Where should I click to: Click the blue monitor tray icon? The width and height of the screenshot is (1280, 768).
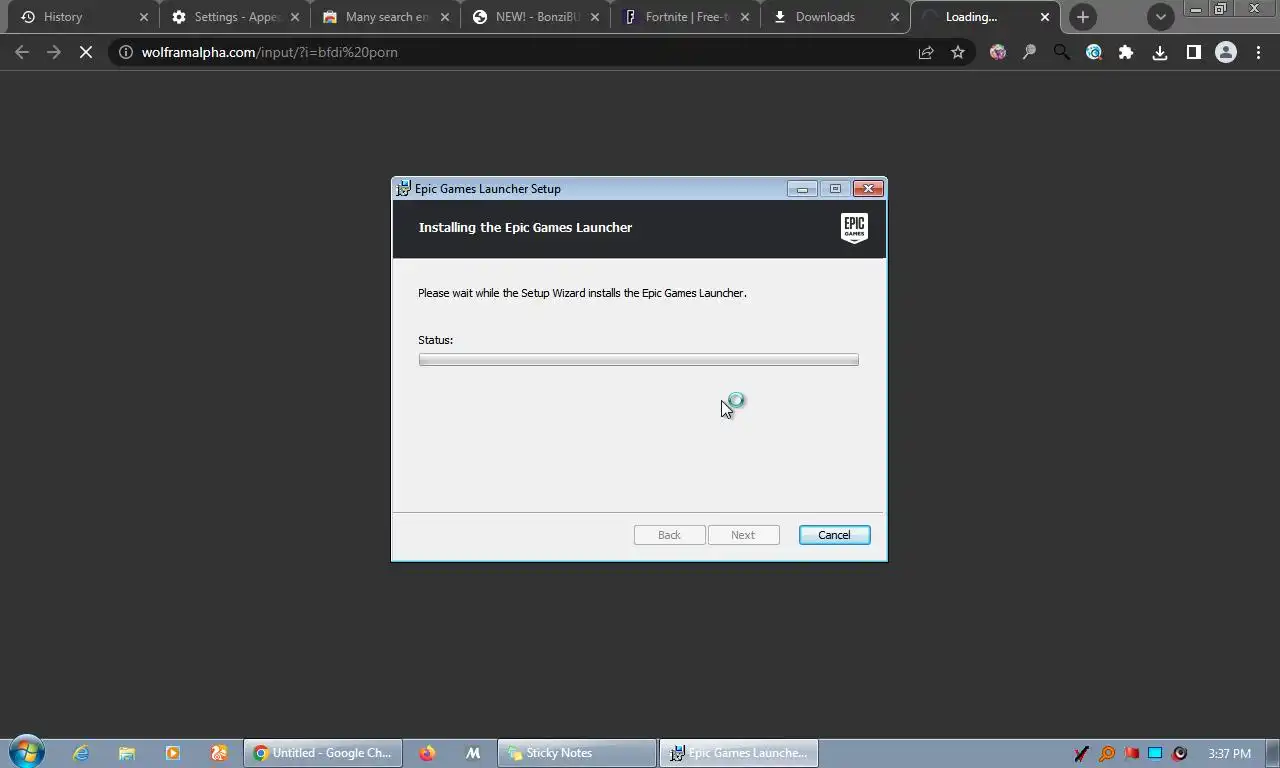(x=1155, y=754)
